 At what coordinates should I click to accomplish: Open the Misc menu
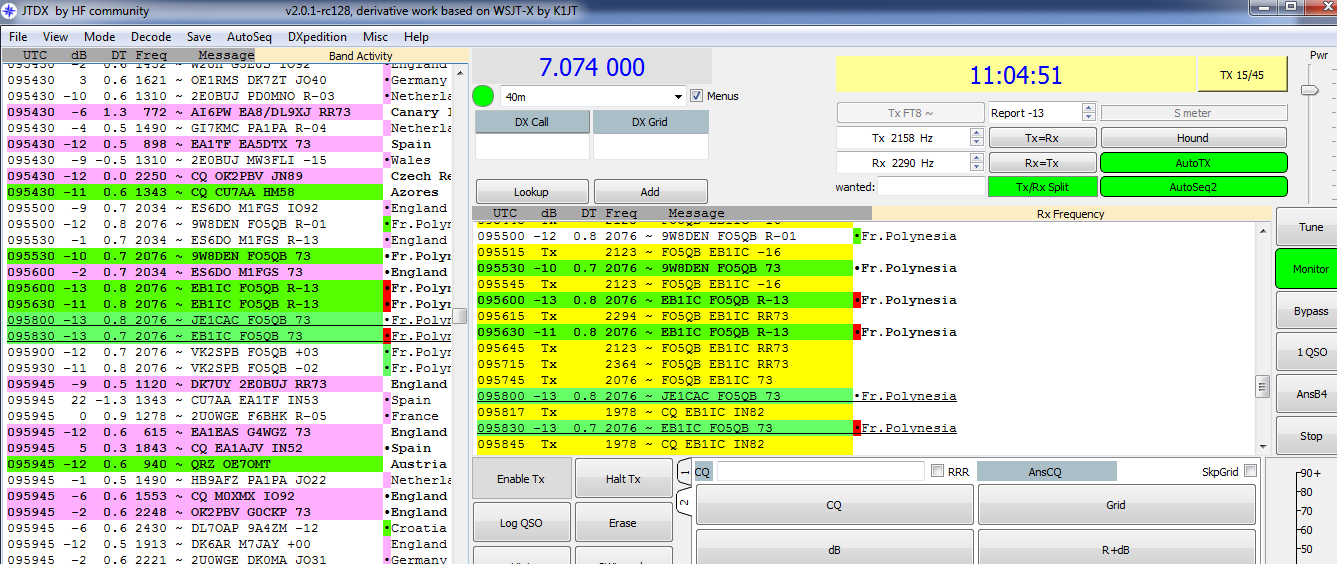tap(375, 37)
